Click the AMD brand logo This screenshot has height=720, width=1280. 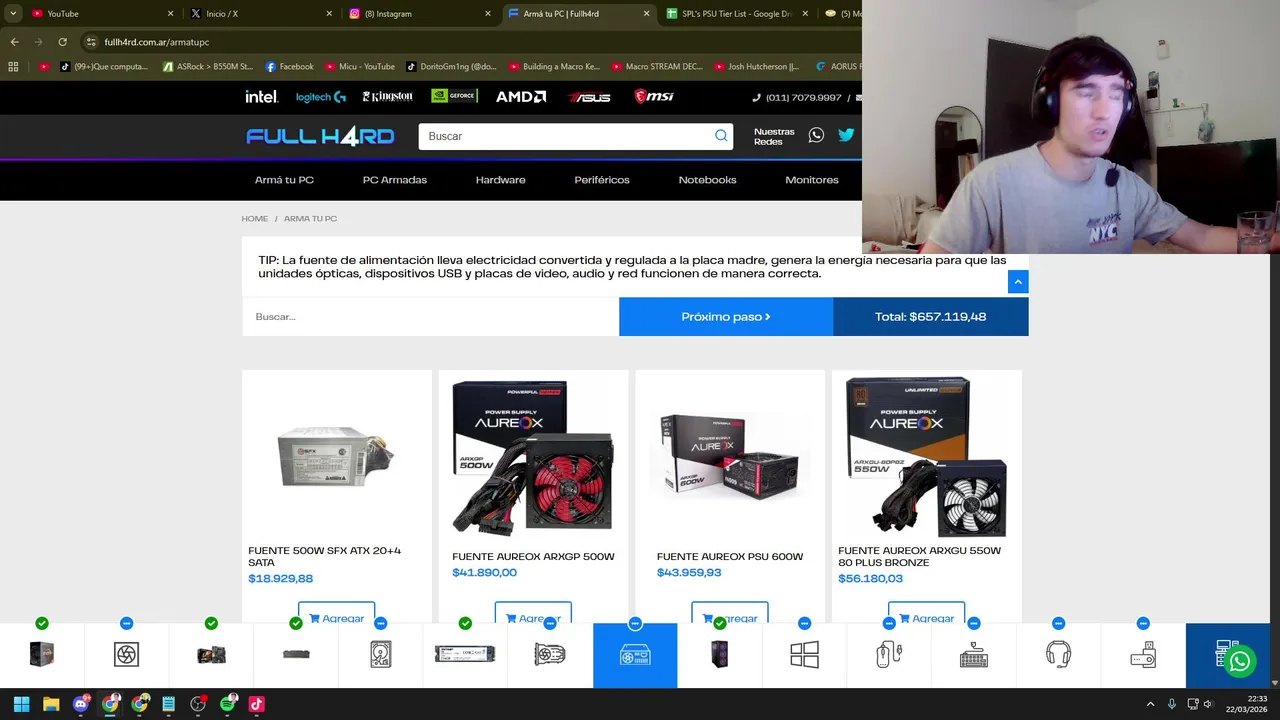(x=521, y=97)
